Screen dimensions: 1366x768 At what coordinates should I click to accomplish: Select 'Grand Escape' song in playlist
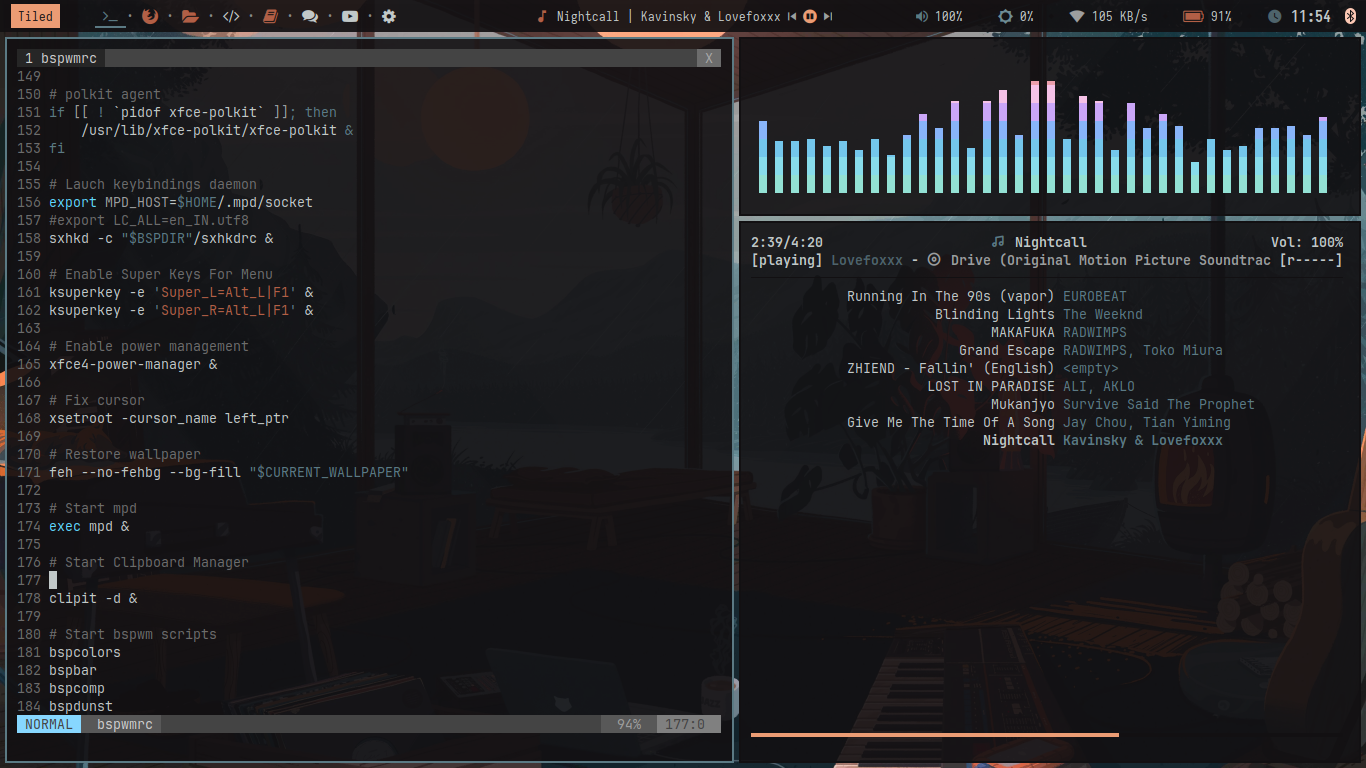1006,350
